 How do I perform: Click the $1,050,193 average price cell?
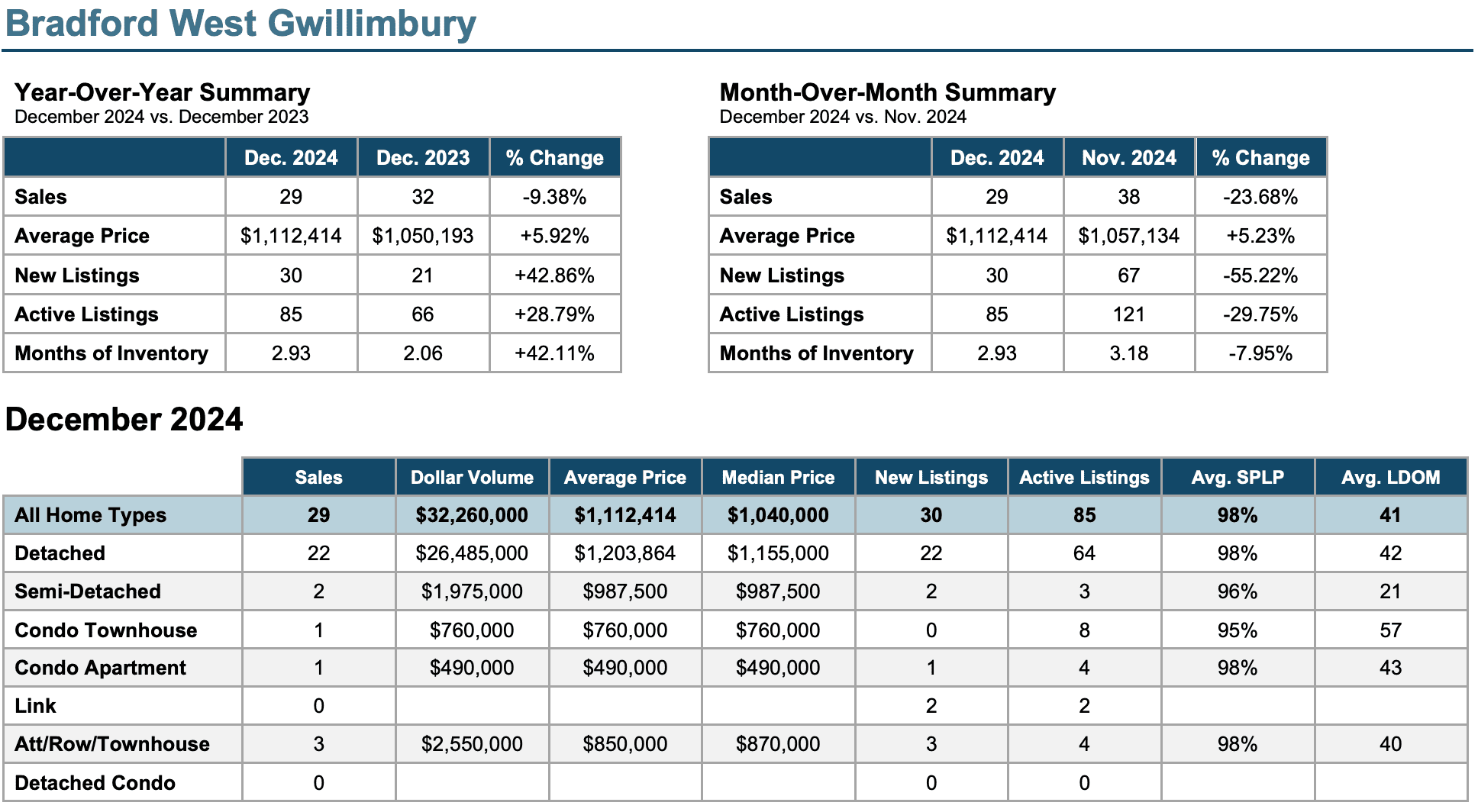423,236
